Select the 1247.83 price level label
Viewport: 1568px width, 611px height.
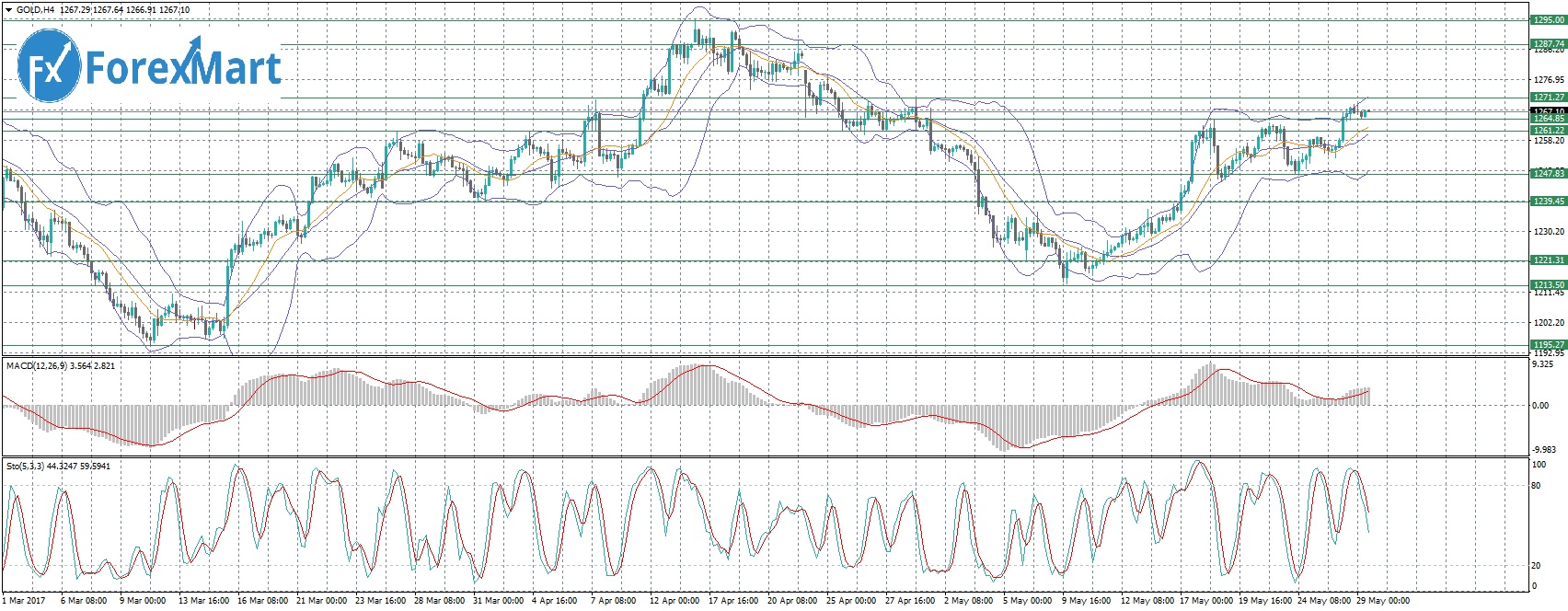(1548, 173)
